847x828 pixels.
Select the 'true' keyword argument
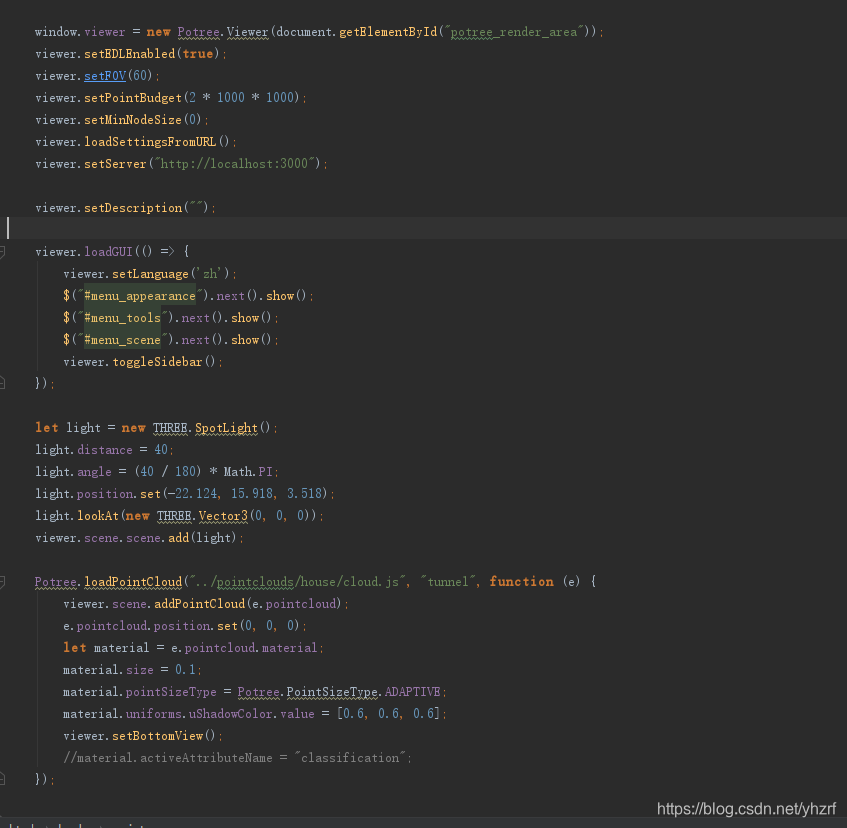(x=198, y=53)
